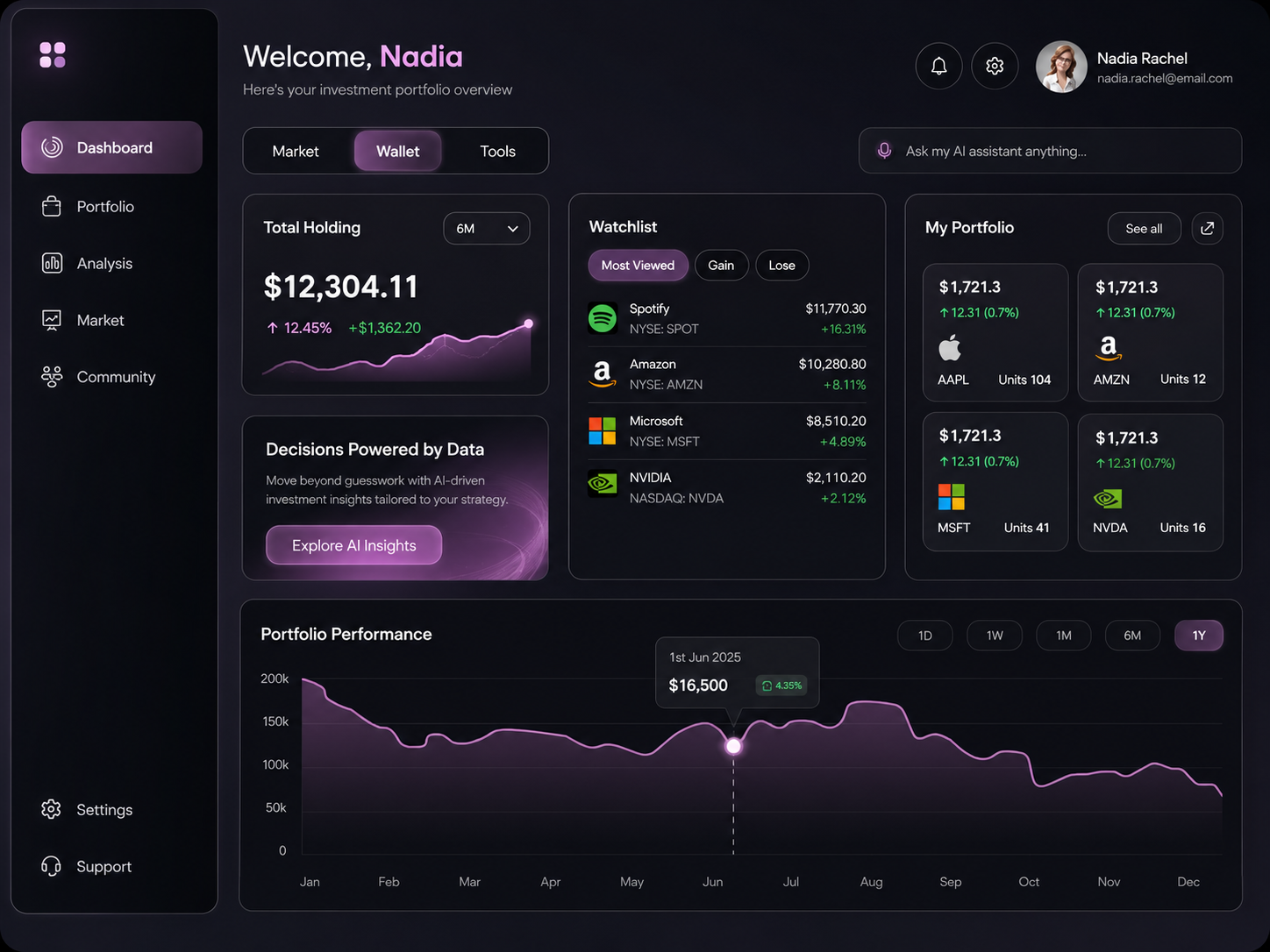The width and height of the screenshot is (1270, 952).
Task: Open the MSFT portfolio card
Action: tap(995, 482)
